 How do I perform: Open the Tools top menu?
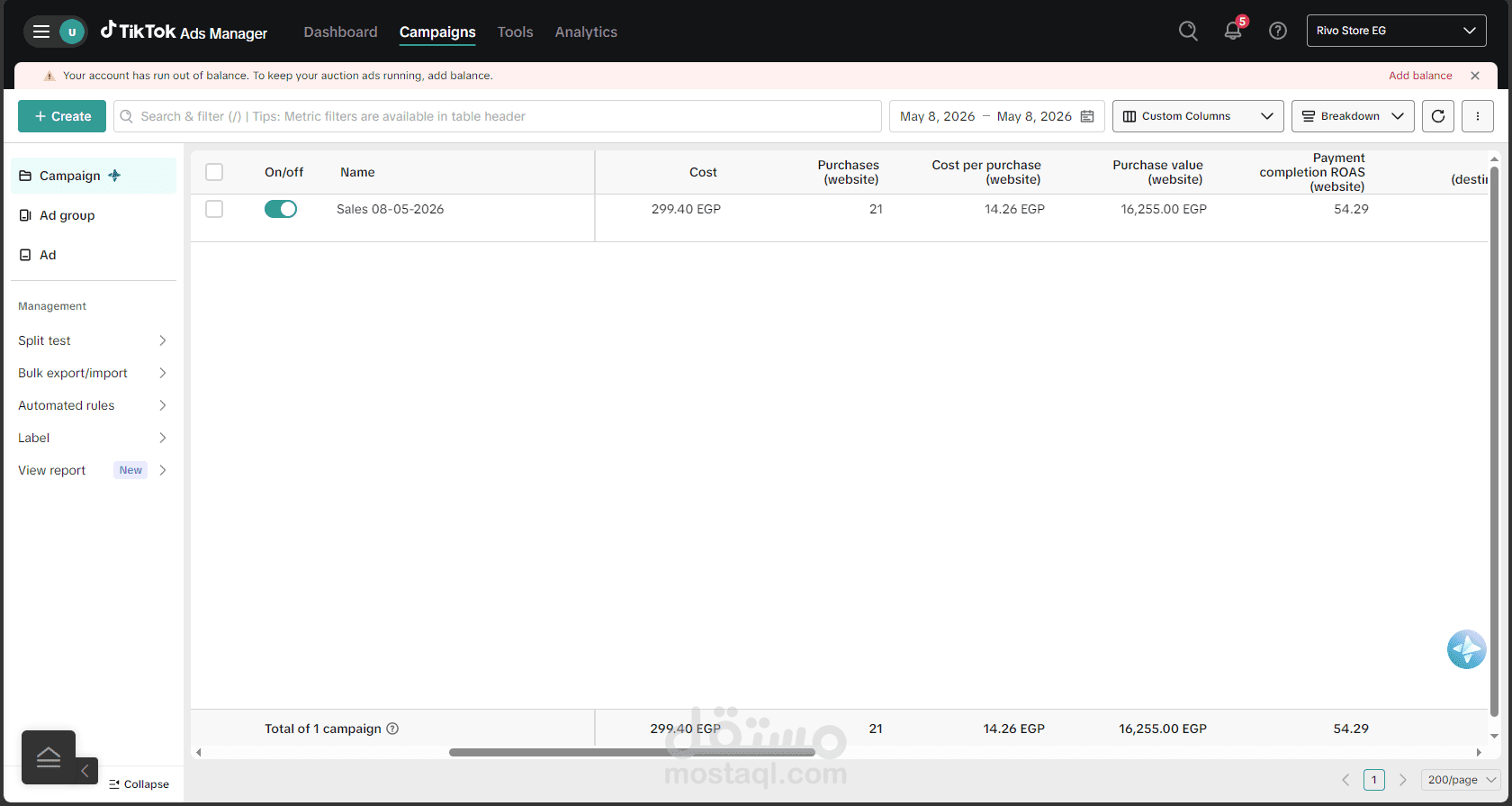[515, 32]
